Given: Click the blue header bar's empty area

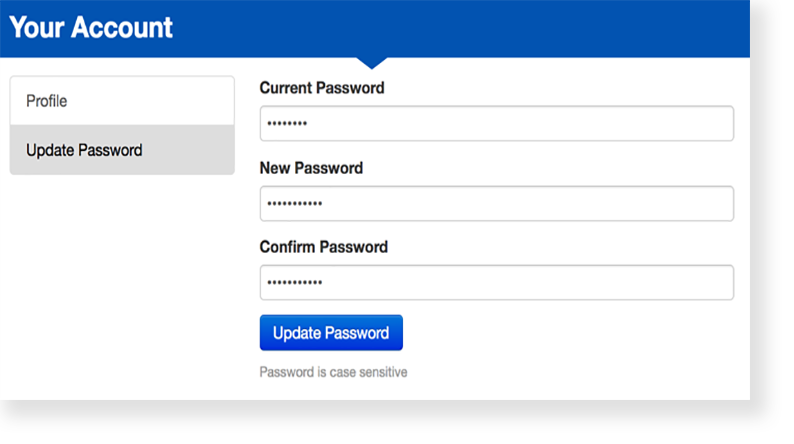Looking at the screenshot, I should tap(500, 27).
